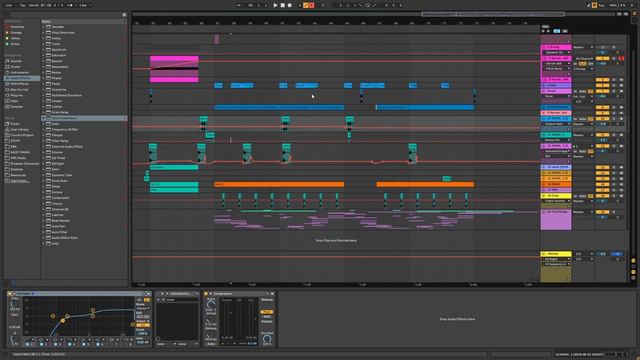Click the EQ Eight Freq knob
The width and height of the screenshot is (640, 360).
tap(15, 304)
